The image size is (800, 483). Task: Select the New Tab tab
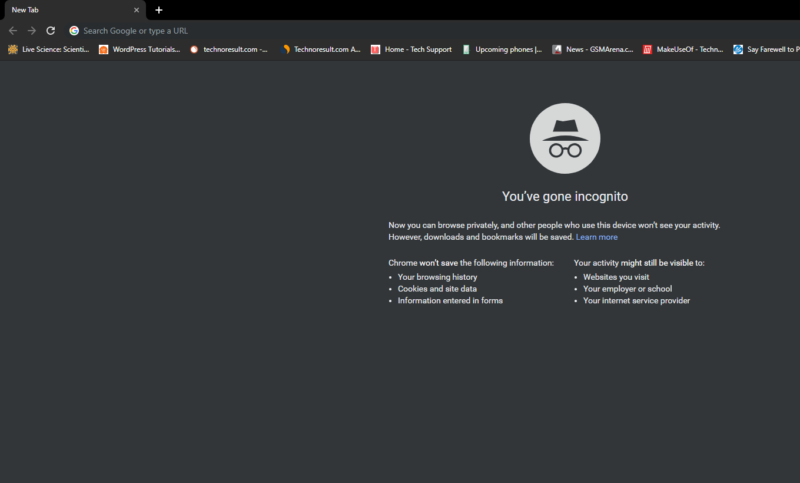coord(74,10)
